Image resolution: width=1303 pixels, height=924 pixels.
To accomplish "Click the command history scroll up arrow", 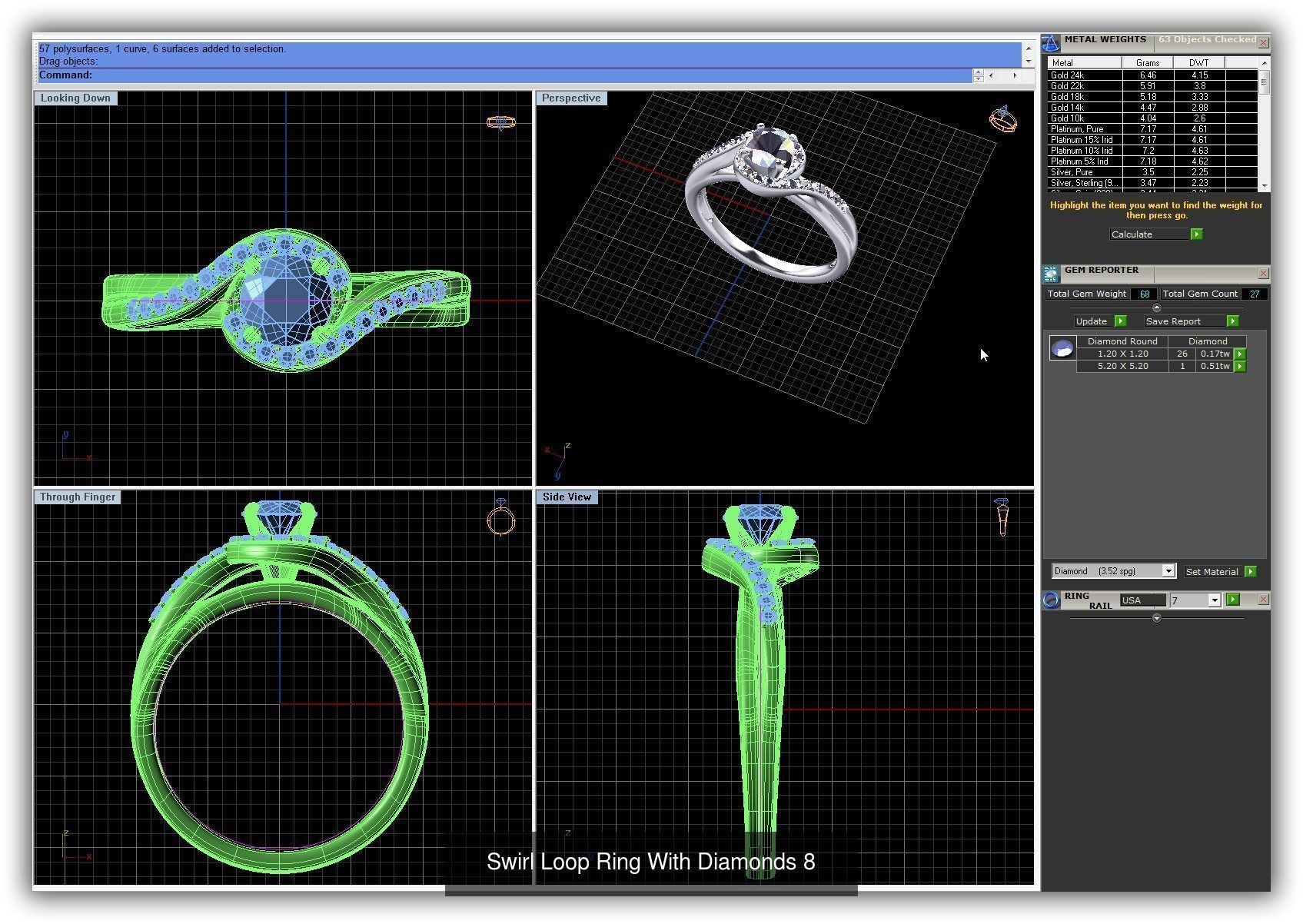I will click(1029, 48).
